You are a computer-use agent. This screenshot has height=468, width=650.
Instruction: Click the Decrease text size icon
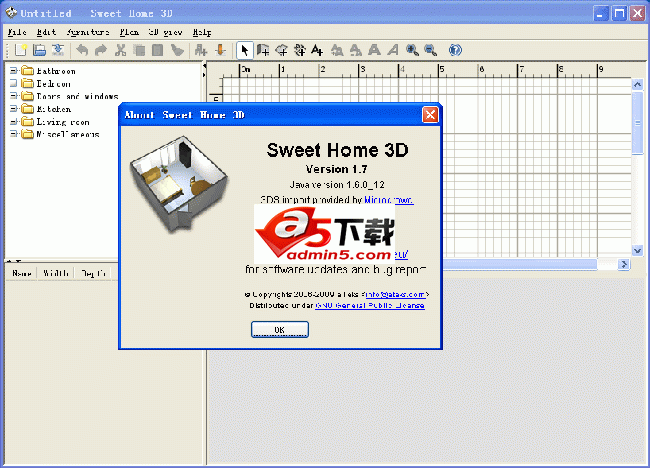pyautogui.click(x=356, y=50)
